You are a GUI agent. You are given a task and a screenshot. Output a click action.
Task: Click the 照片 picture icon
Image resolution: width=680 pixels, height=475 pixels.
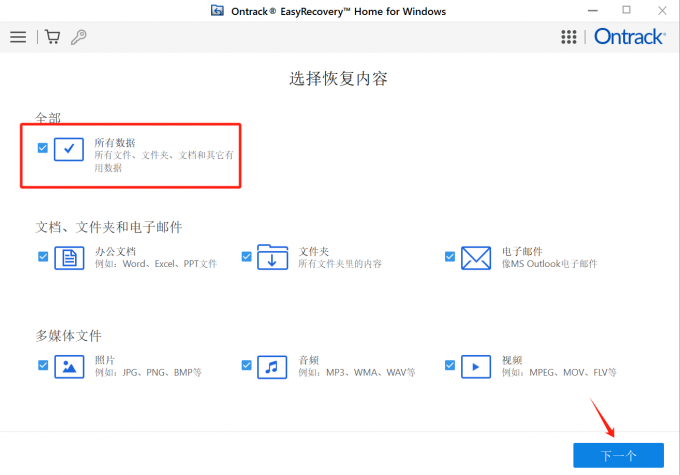pos(69,367)
